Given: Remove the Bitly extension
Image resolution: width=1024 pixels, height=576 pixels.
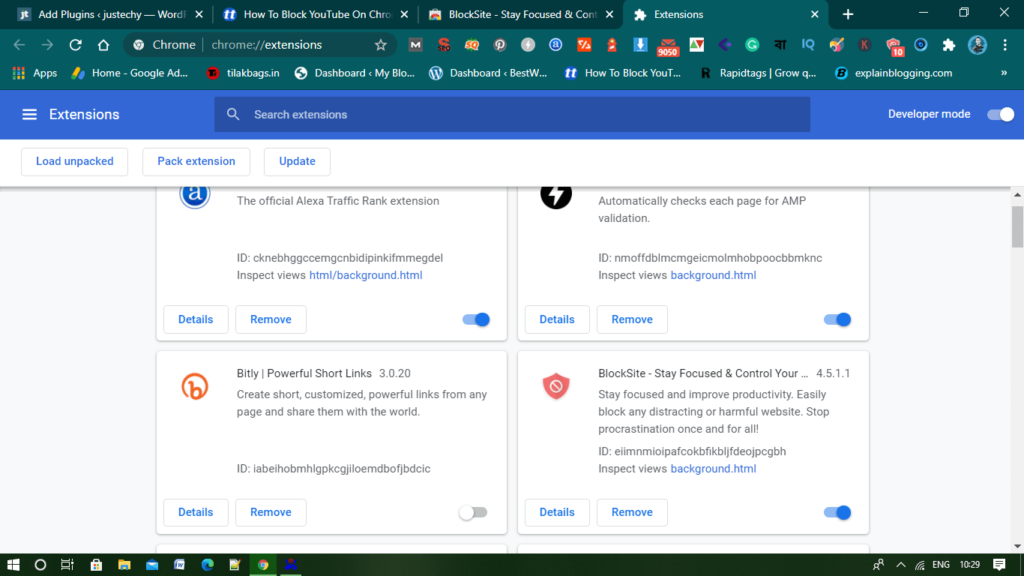Looking at the screenshot, I should [270, 513].
